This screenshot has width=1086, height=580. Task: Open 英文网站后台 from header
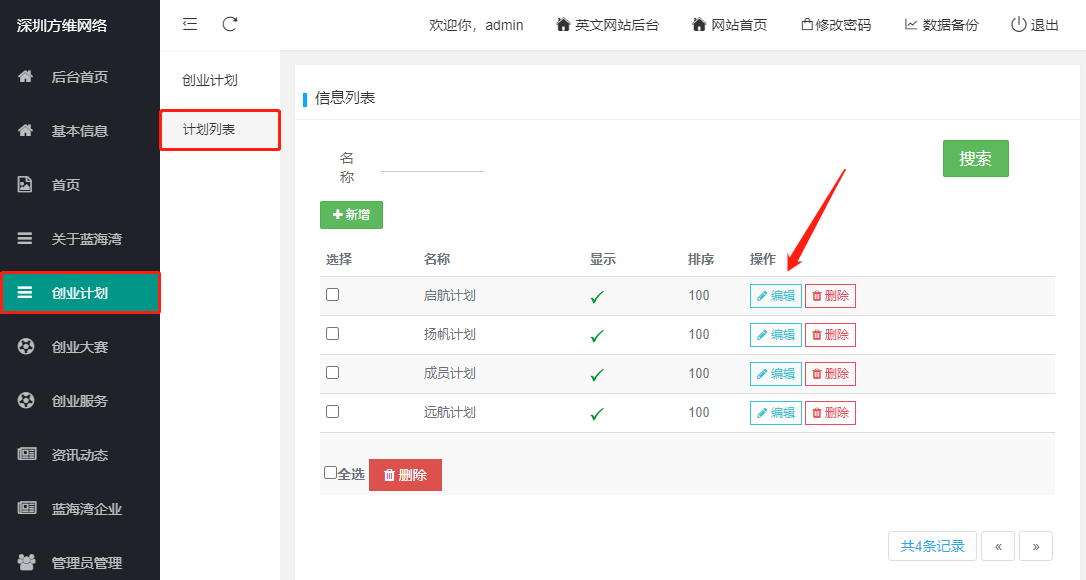click(x=607, y=25)
